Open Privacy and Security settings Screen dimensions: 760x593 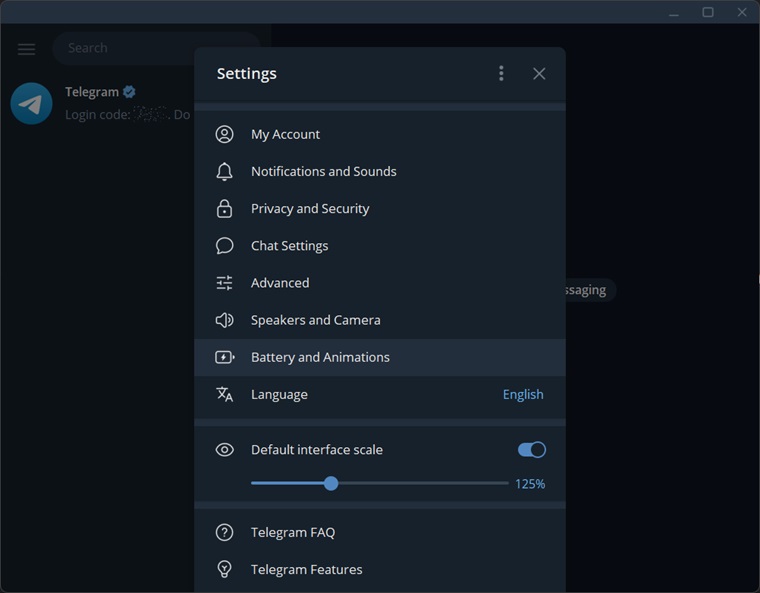click(380, 208)
